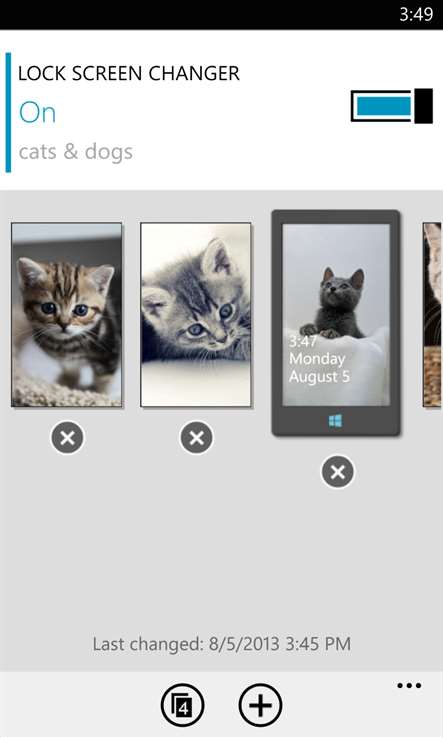This screenshot has height=738, width=443.
Task: Remove the tabby kitten wallpaper
Action: tap(67, 437)
